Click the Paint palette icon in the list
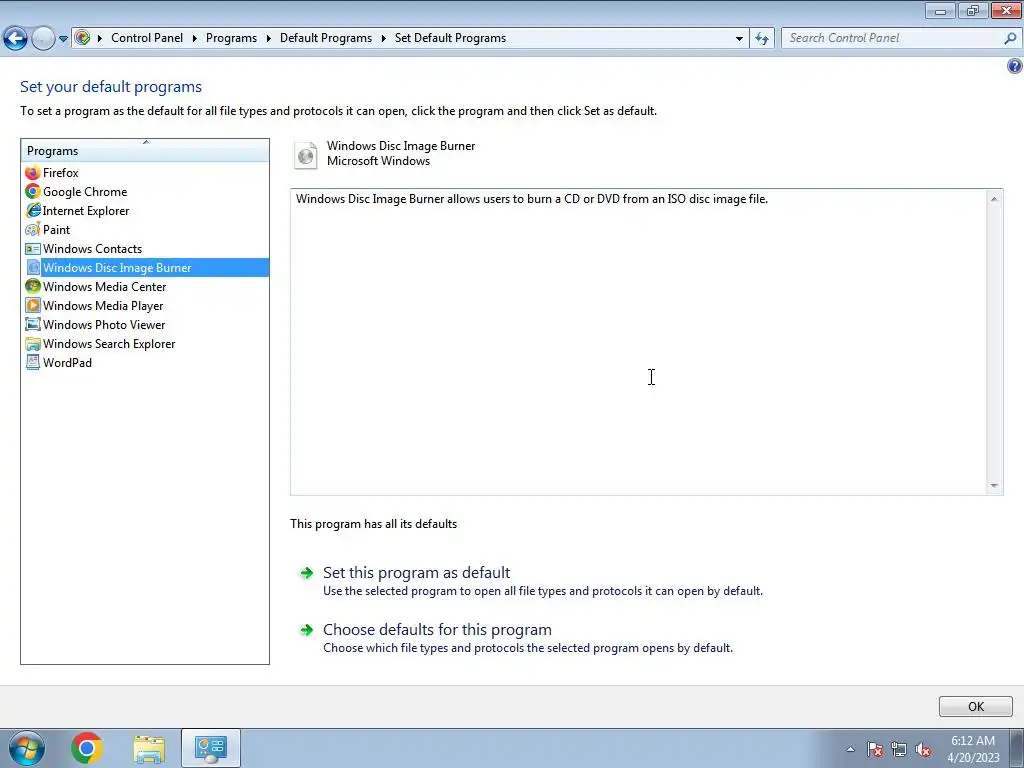1024x768 pixels. point(33,230)
